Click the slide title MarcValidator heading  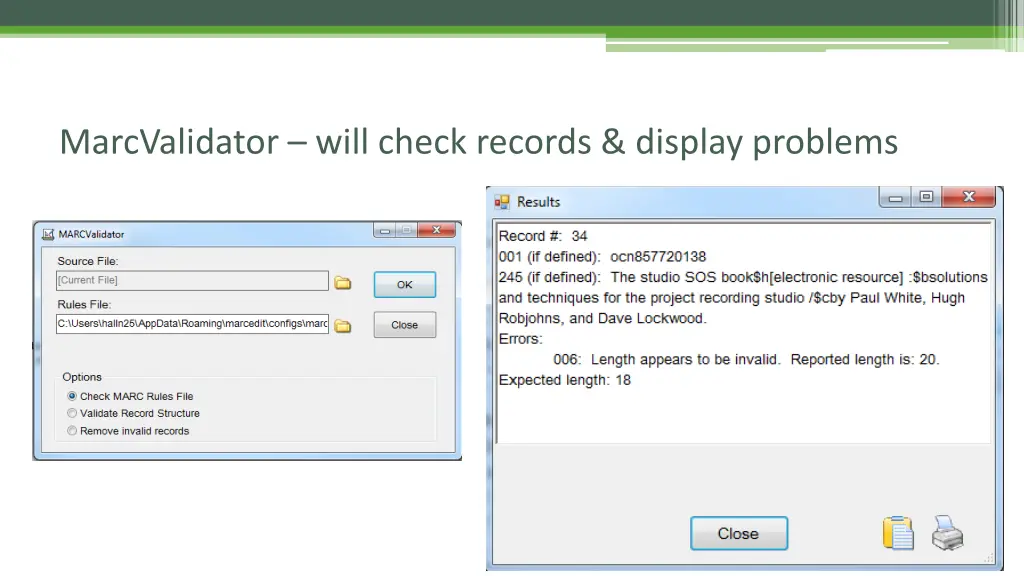coord(479,142)
